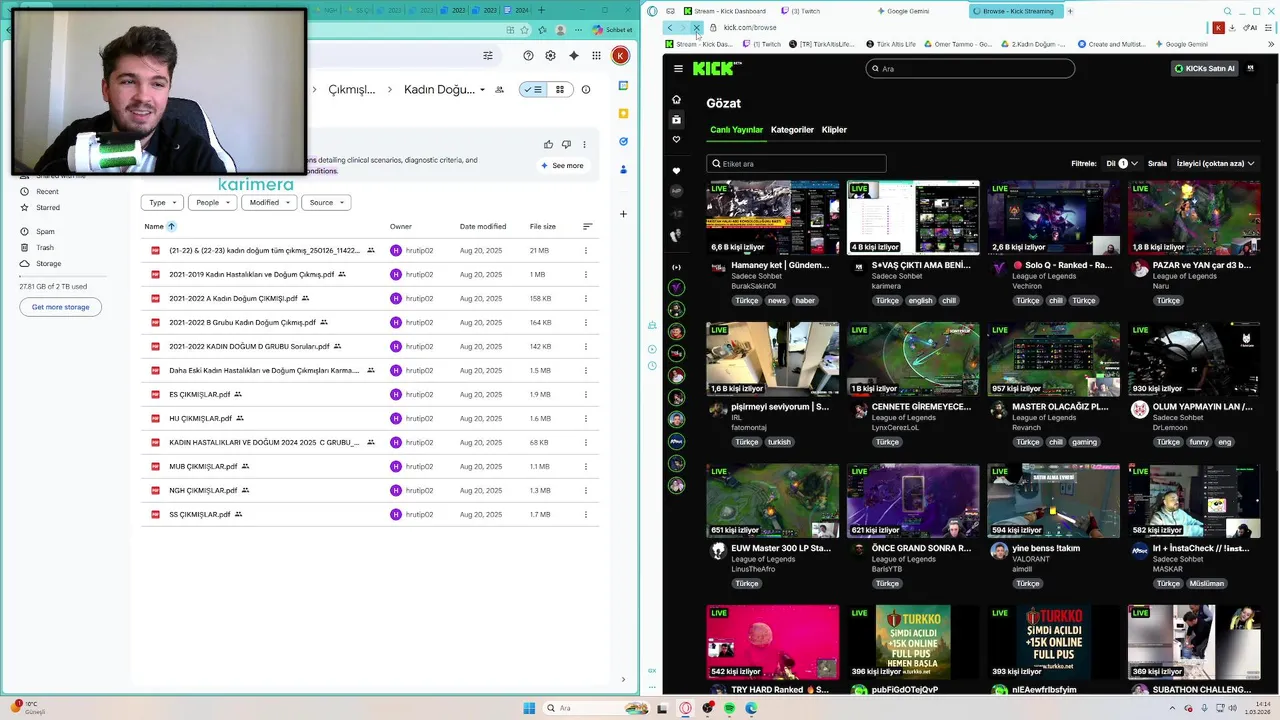Give thumbs down on Gemini summary
This screenshot has height=720, width=1280.
tap(566, 145)
